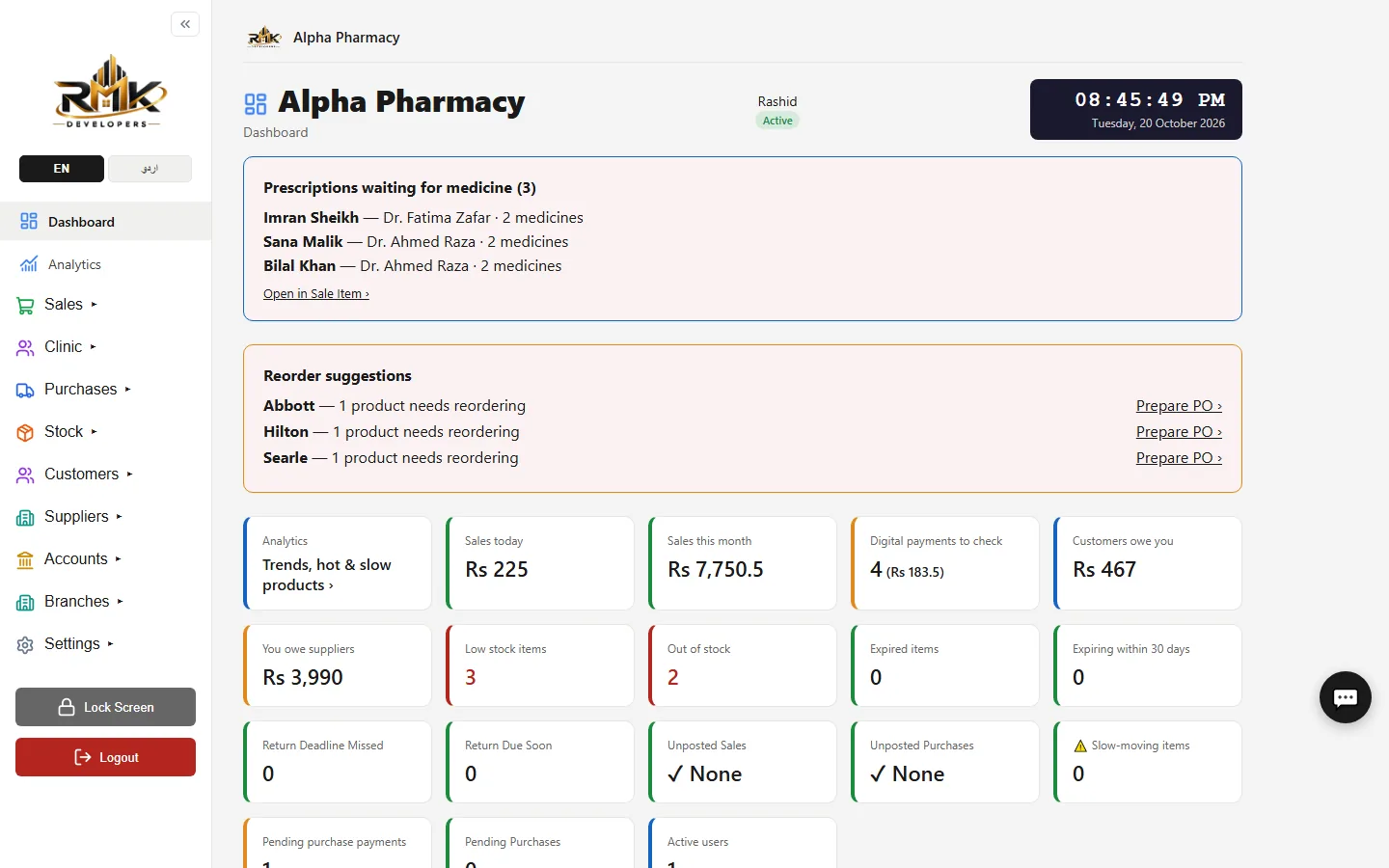Open the Unposted Purchases card
The width and height of the screenshot is (1389, 868).
click(945, 762)
